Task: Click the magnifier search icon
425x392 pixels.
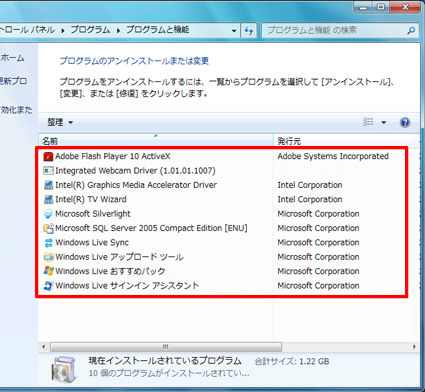Action: (411, 31)
